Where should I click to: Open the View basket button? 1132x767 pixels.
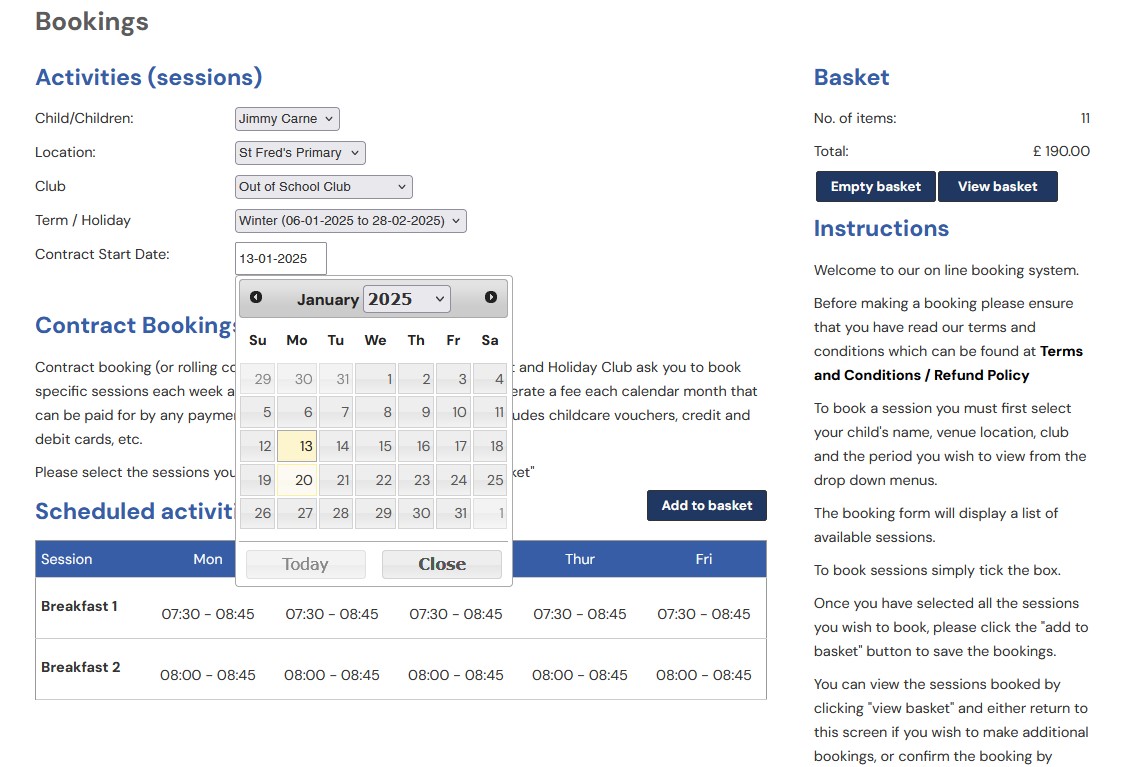click(x=997, y=187)
